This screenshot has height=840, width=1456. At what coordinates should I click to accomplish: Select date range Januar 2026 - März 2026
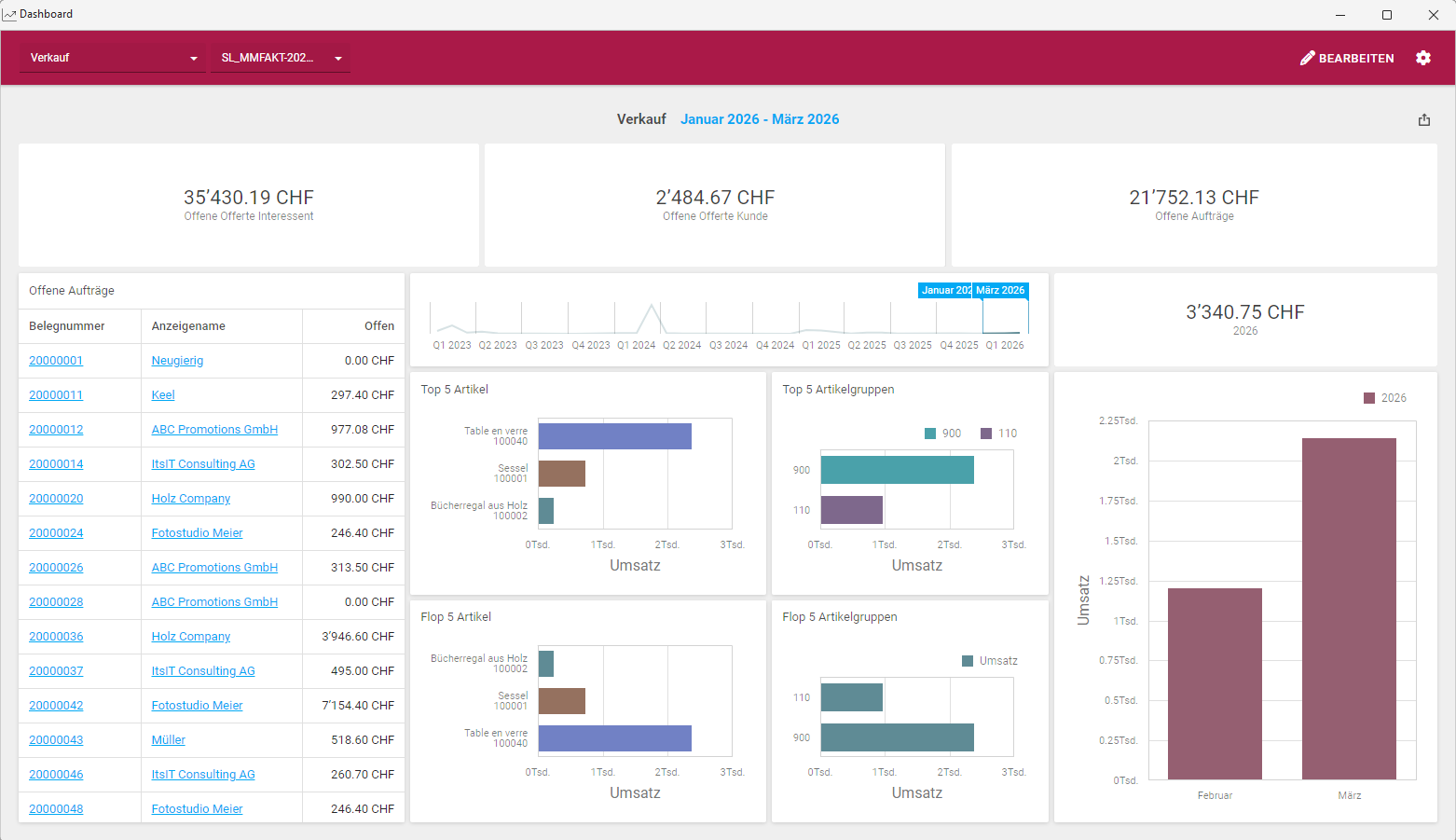(x=759, y=119)
